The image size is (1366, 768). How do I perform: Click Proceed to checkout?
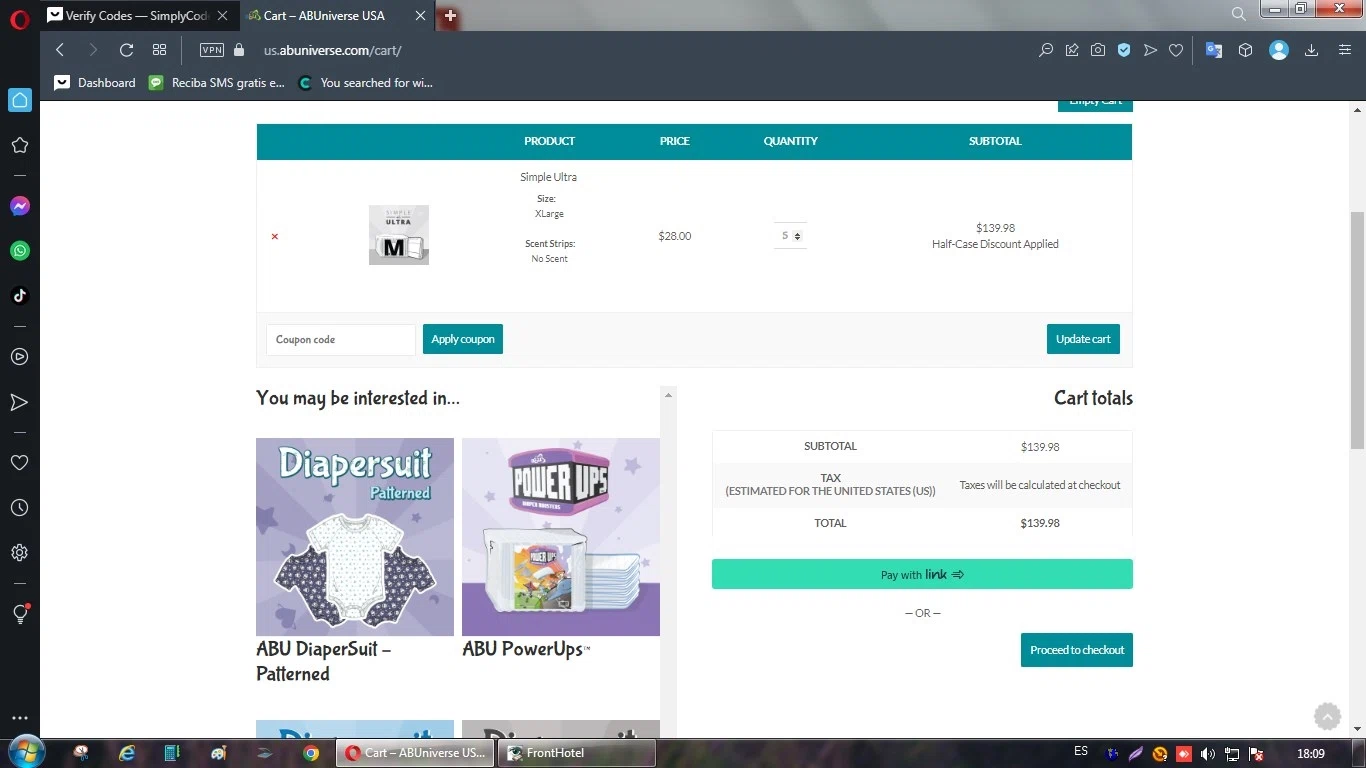(x=1077, y=650)
